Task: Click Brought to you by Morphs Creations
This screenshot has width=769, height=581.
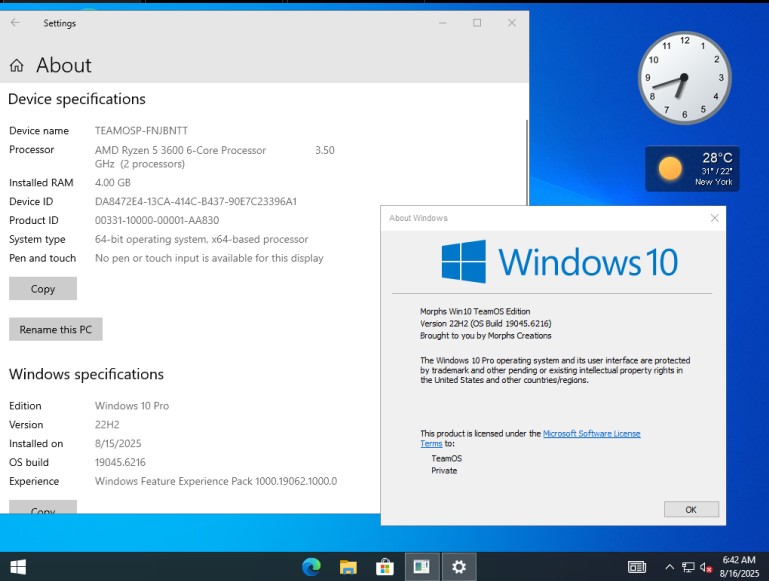Action: coord(486,336)
